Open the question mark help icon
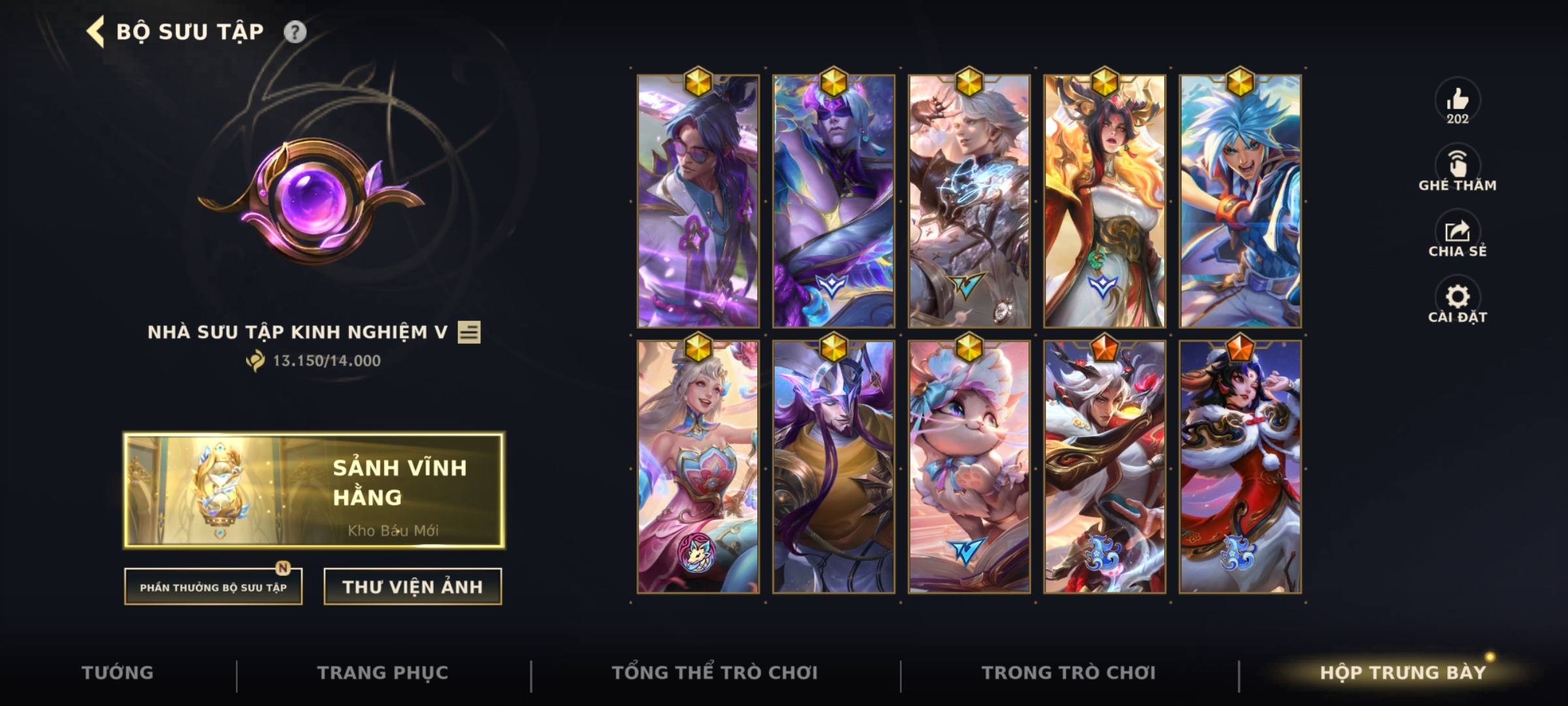Screen dimensions: 1568x706 (295, 32)
